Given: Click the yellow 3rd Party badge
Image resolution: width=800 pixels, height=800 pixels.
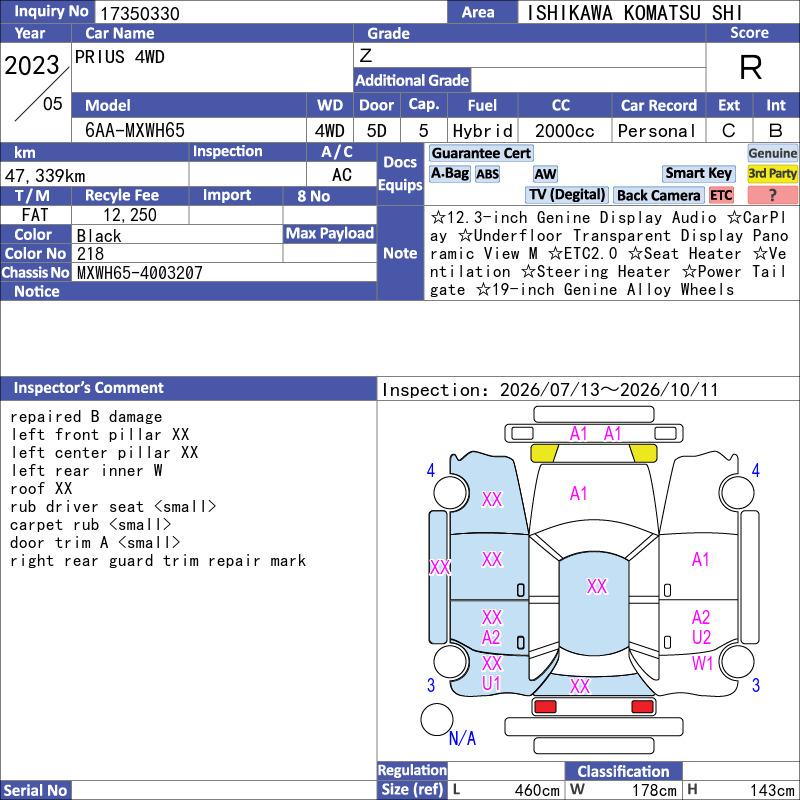Looking at the screenshot, I should [772, 173].
